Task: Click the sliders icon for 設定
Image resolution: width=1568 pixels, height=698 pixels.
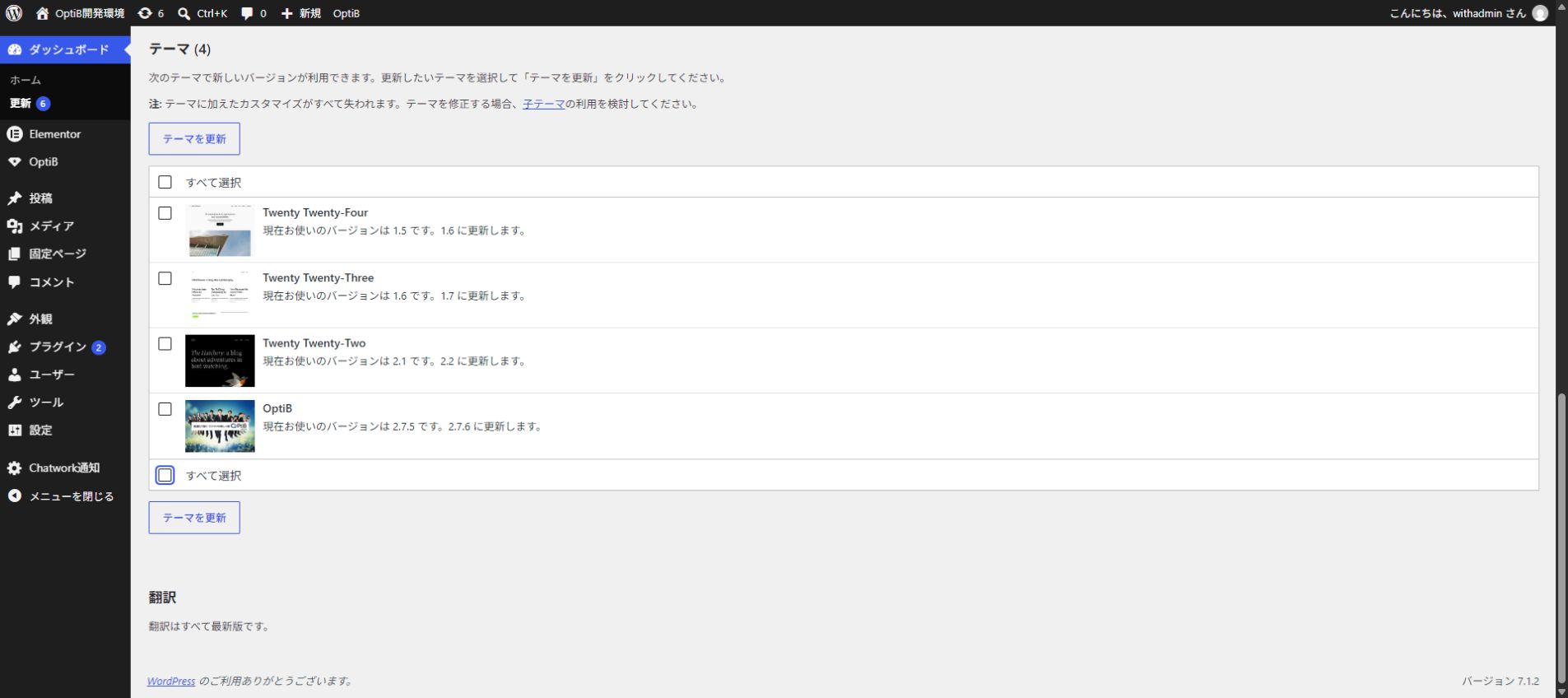Action: [14, 430]
